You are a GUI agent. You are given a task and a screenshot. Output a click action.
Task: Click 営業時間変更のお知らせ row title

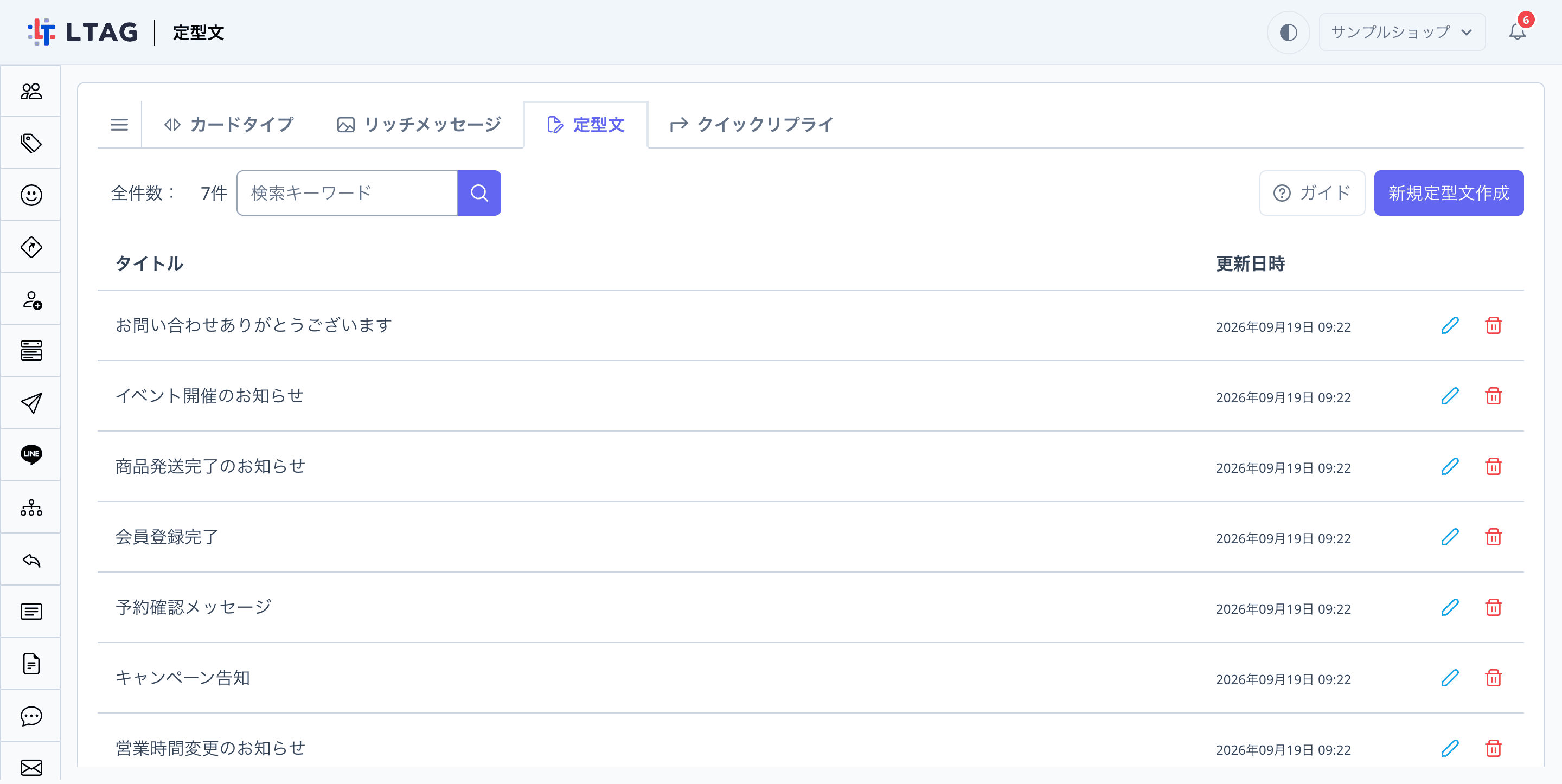210,748
